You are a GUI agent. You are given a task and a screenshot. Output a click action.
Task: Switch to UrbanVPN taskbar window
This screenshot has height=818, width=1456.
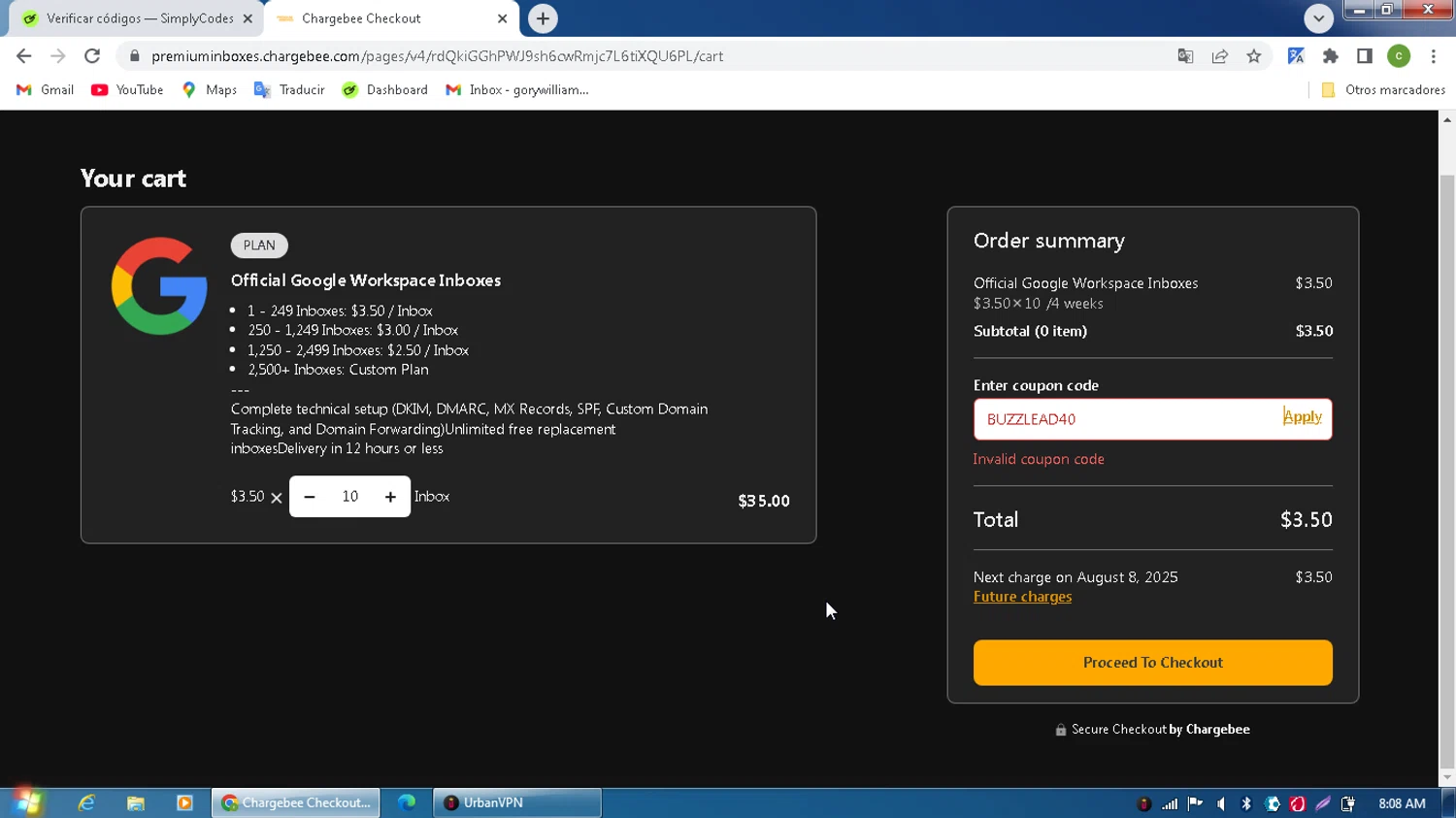[516, 802]
